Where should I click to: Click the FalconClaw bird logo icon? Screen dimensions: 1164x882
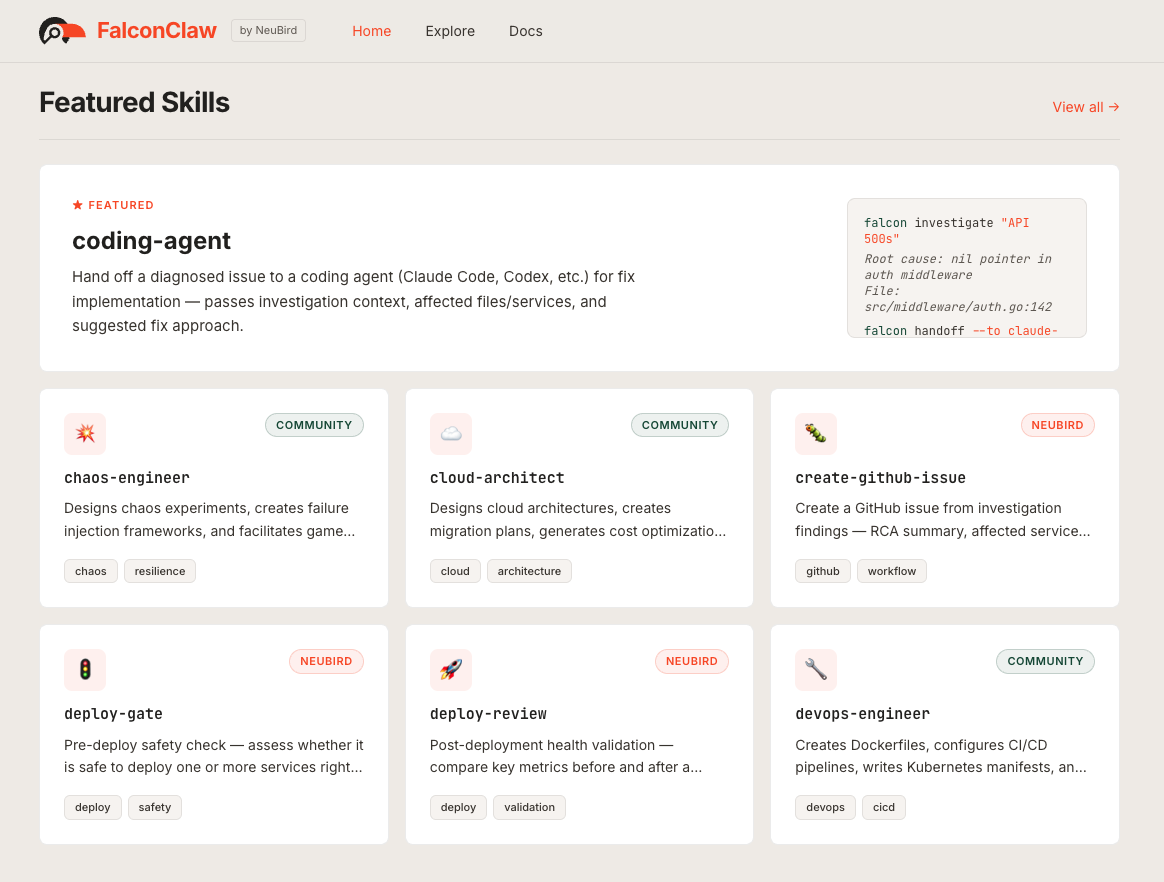[x=62, y=32]
